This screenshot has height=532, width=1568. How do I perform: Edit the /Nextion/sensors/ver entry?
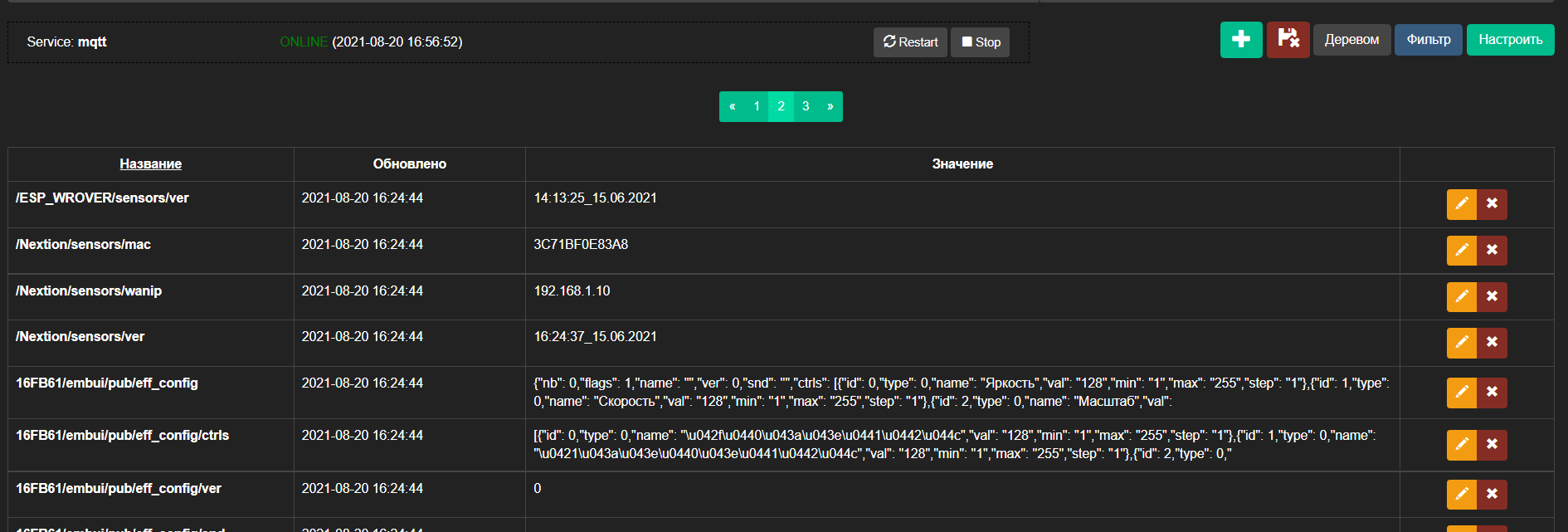(1461, 343)
